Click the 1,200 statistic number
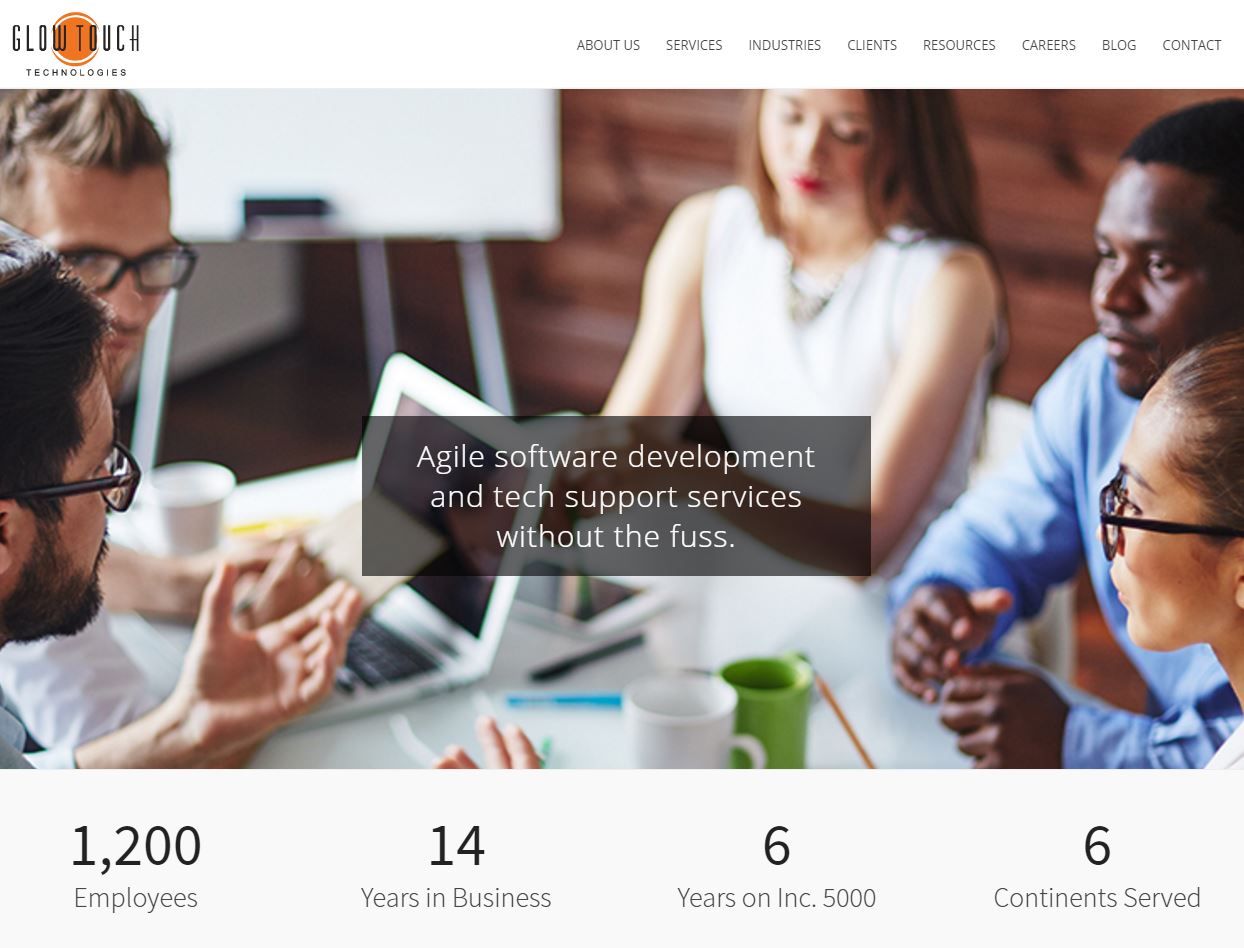This screenshot has width=1244, height=948. (x=136, y=845)
